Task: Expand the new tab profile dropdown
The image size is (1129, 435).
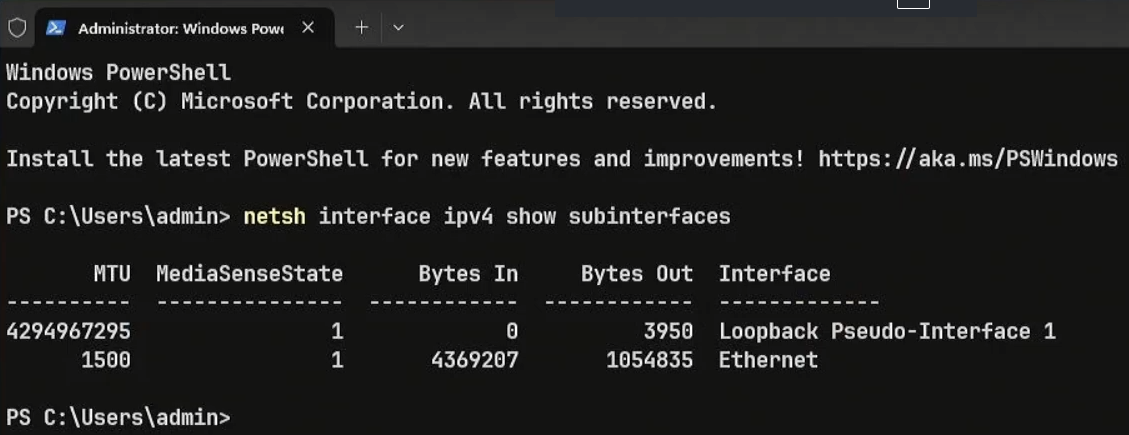Action: coord(398,28)
